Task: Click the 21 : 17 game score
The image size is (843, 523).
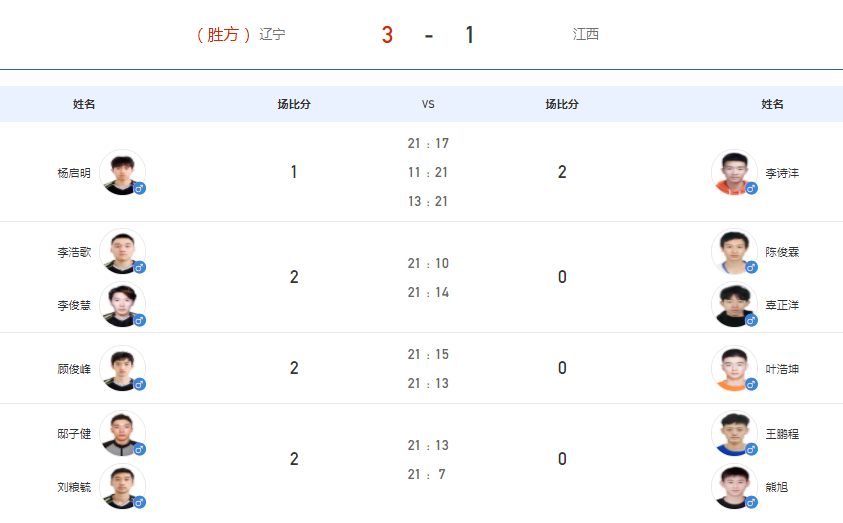Action: click(x=428, y=144)
